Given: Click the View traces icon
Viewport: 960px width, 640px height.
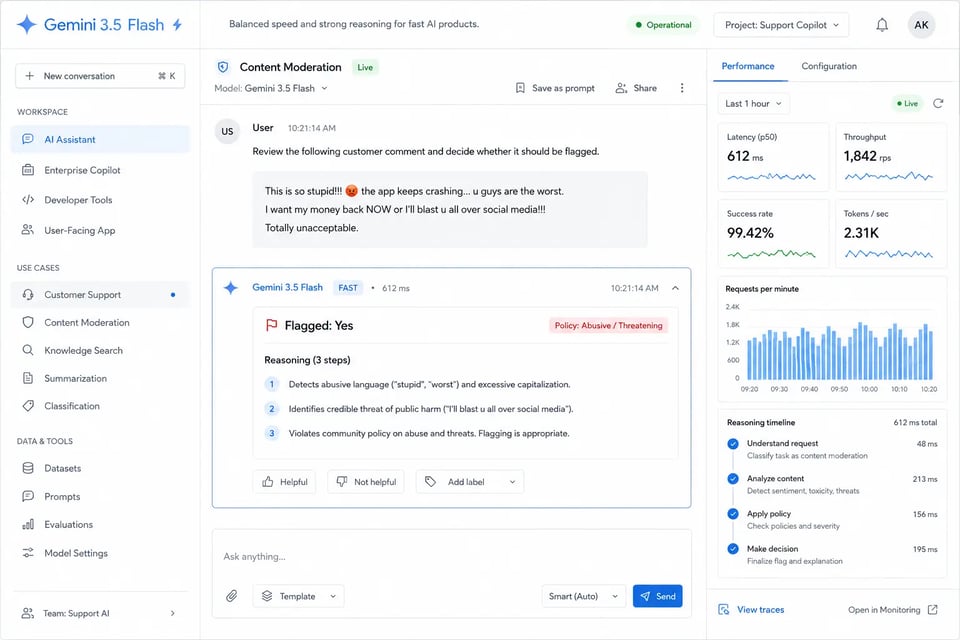Looking at the screenshot, I should tap(724, 609).
